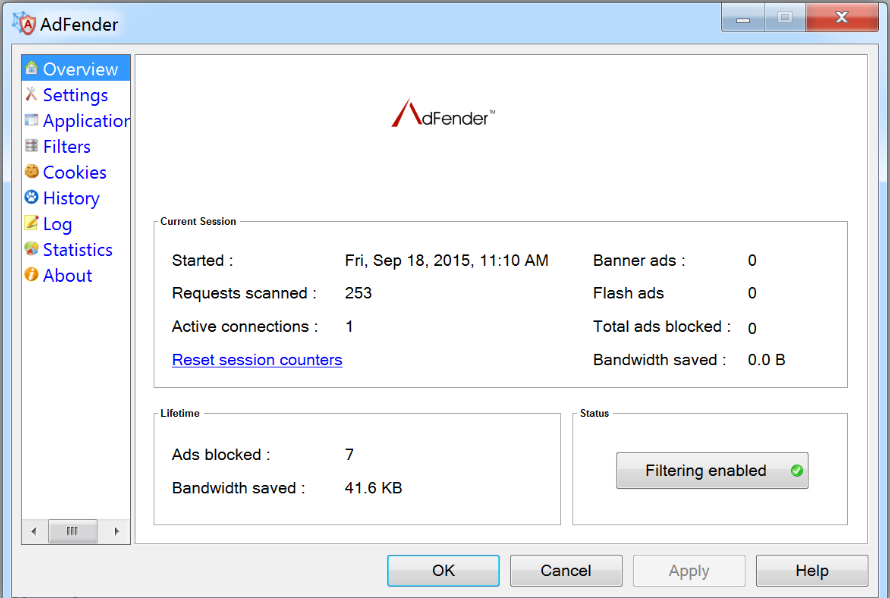The width and height of the screenshot is (890, 598).
Task: Open Help with the Help button
Action: pyautogui.click(x=812, y=570)
